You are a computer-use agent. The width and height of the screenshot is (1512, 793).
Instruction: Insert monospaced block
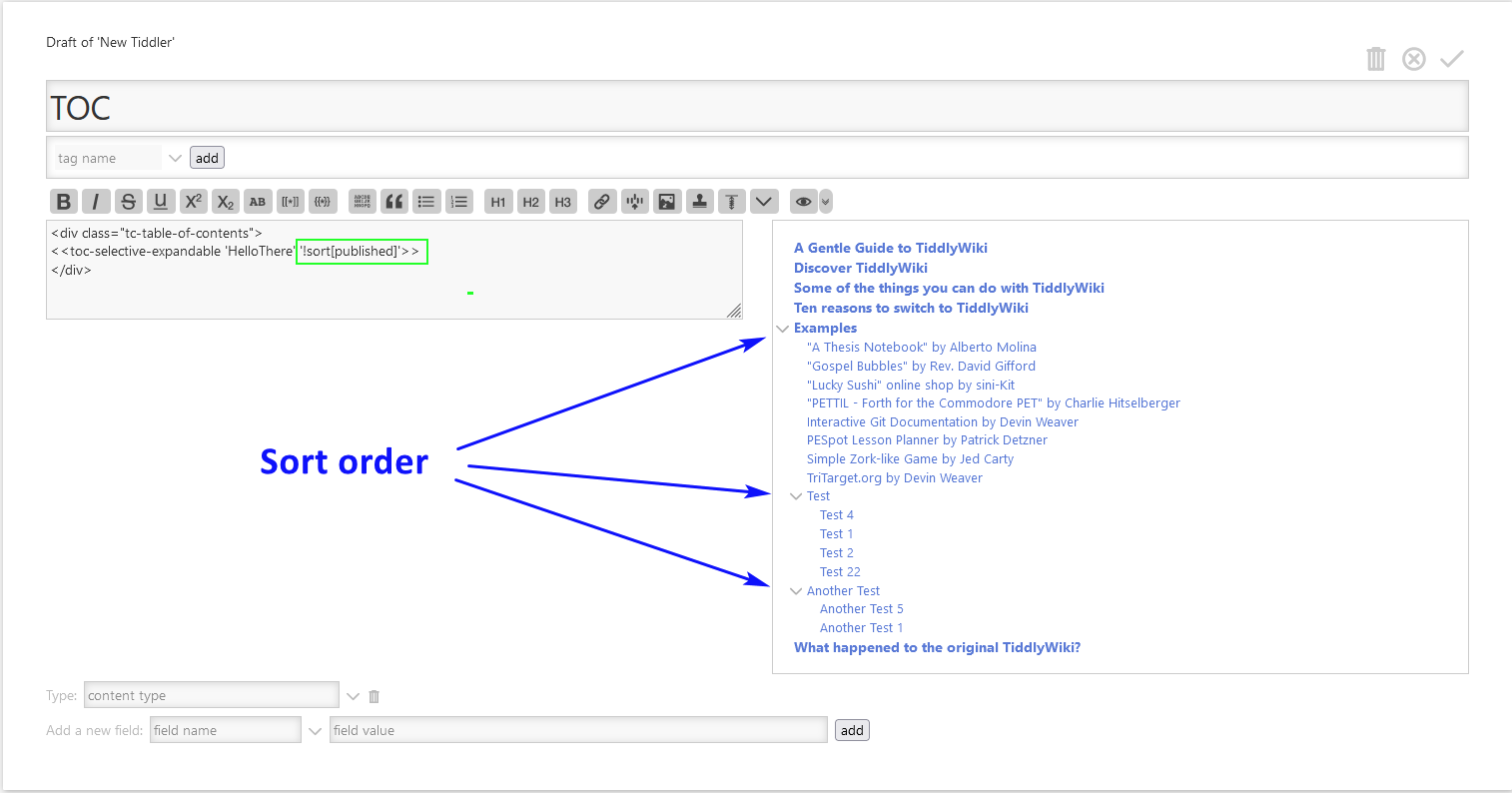[363, 202]
